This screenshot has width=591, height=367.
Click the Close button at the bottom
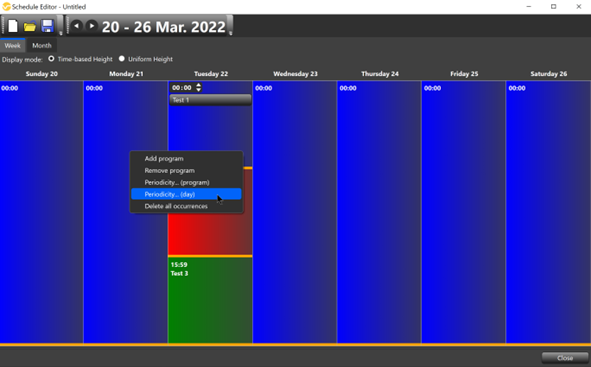(565, 358)
